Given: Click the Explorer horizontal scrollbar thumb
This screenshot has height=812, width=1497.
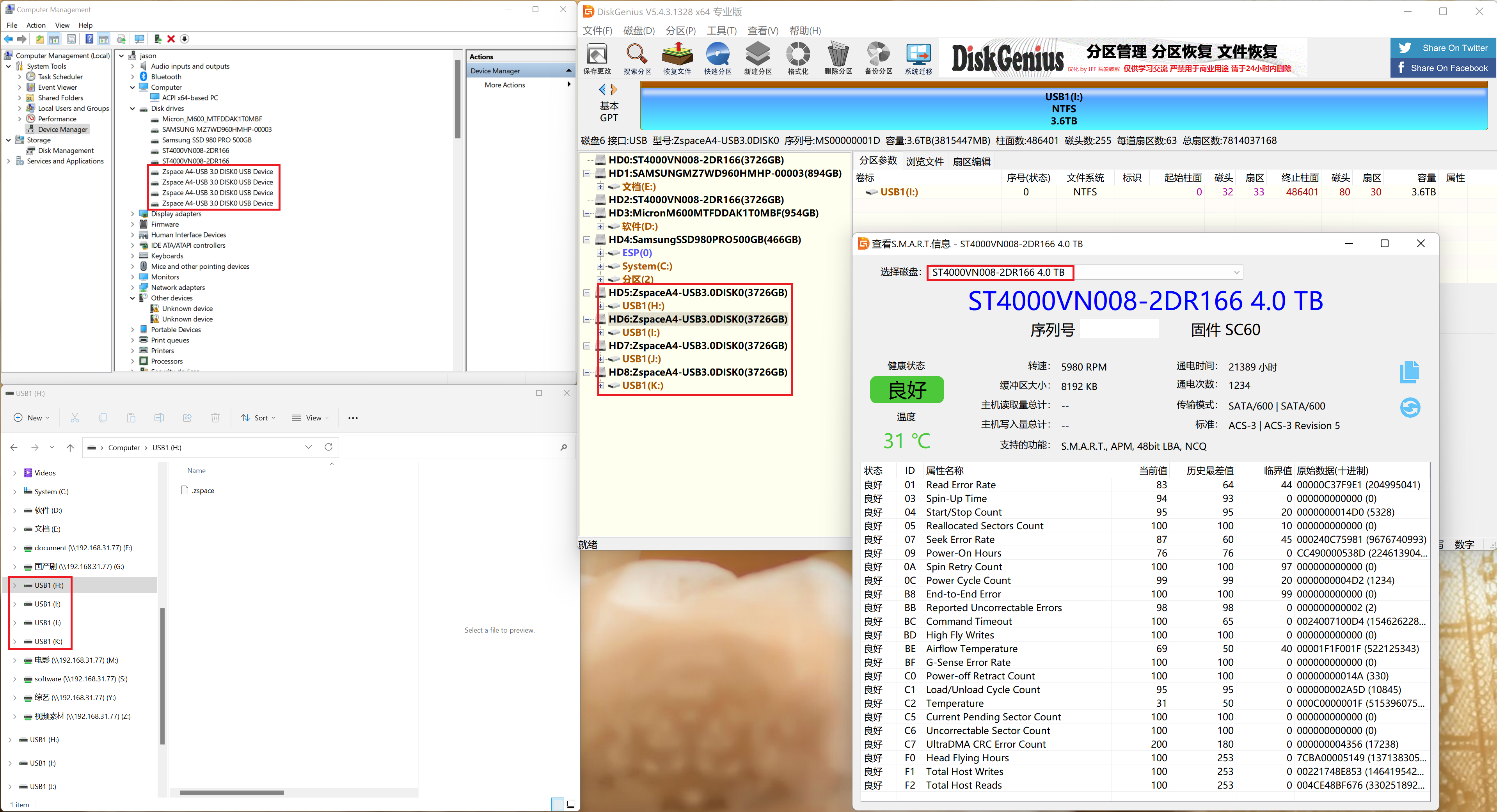Looking at the screenshot, I should tap(231, 792).
